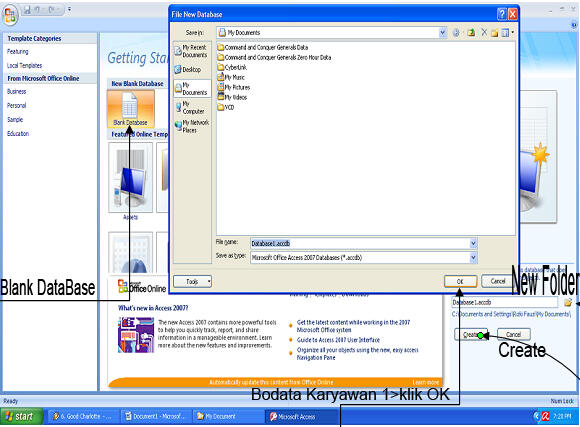Click the red antivirus tray icon

(545, 417)
